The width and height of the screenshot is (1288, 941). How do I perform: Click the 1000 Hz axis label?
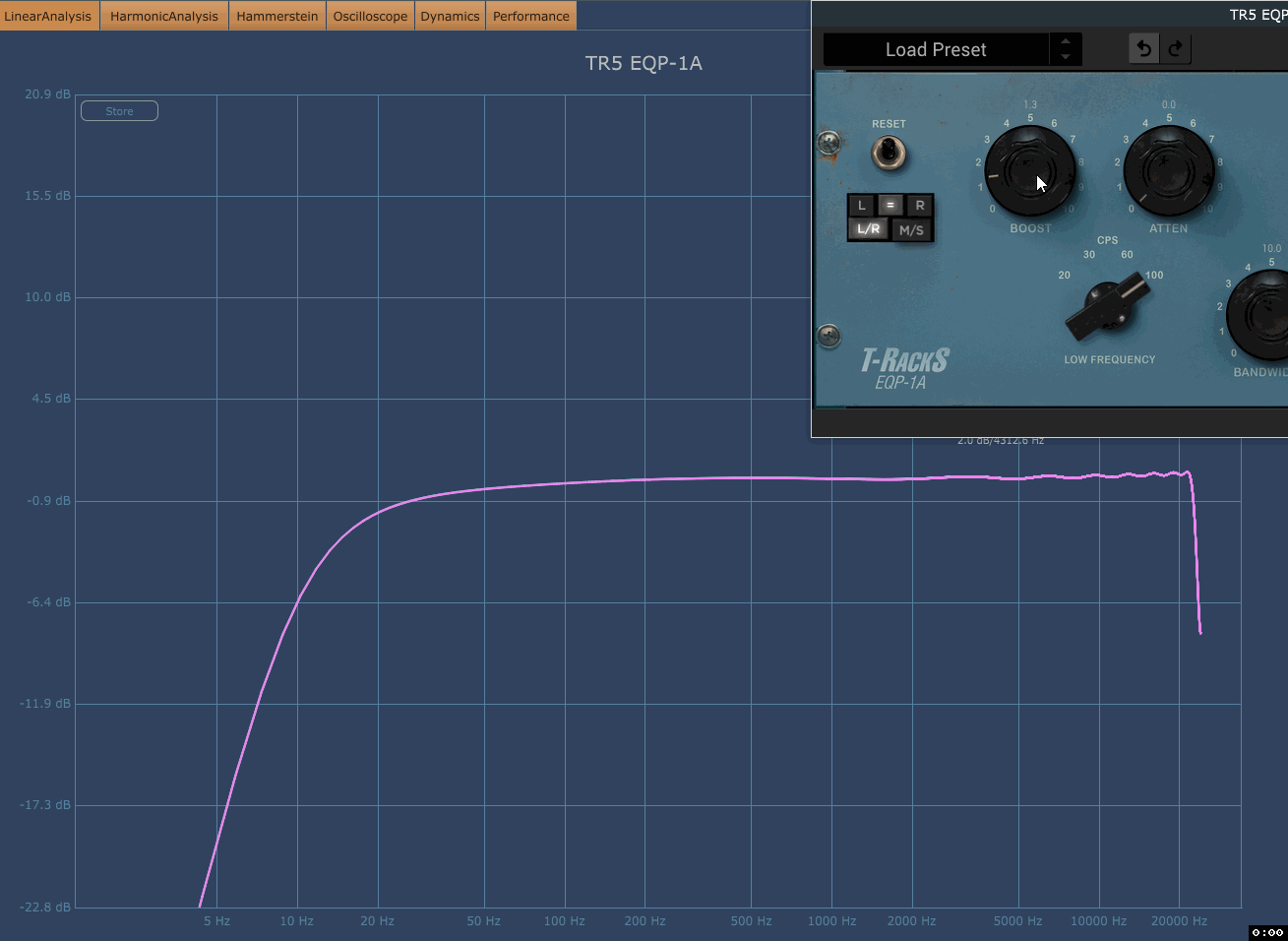coord(831,921)
